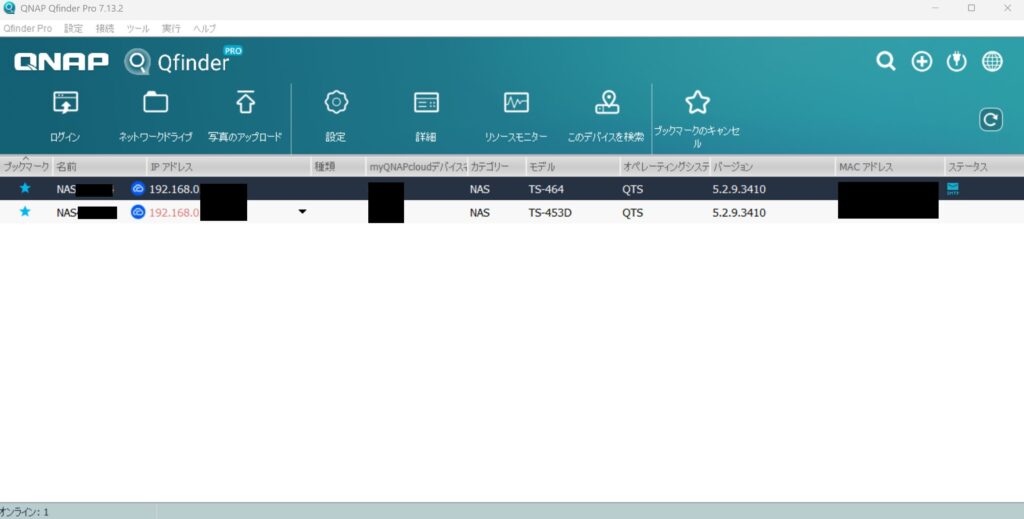Sort by オペレーティングシステム column header

click(x=665, y=166)
